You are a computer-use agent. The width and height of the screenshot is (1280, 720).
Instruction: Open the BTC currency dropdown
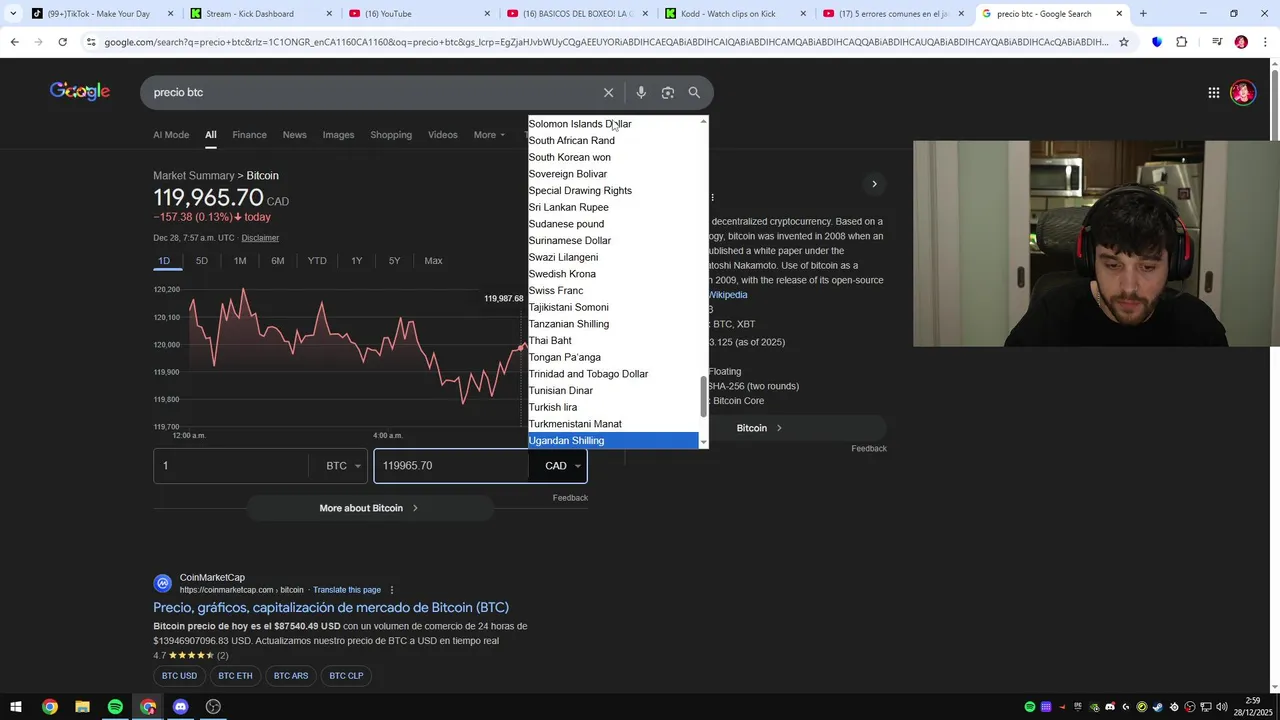343,466
